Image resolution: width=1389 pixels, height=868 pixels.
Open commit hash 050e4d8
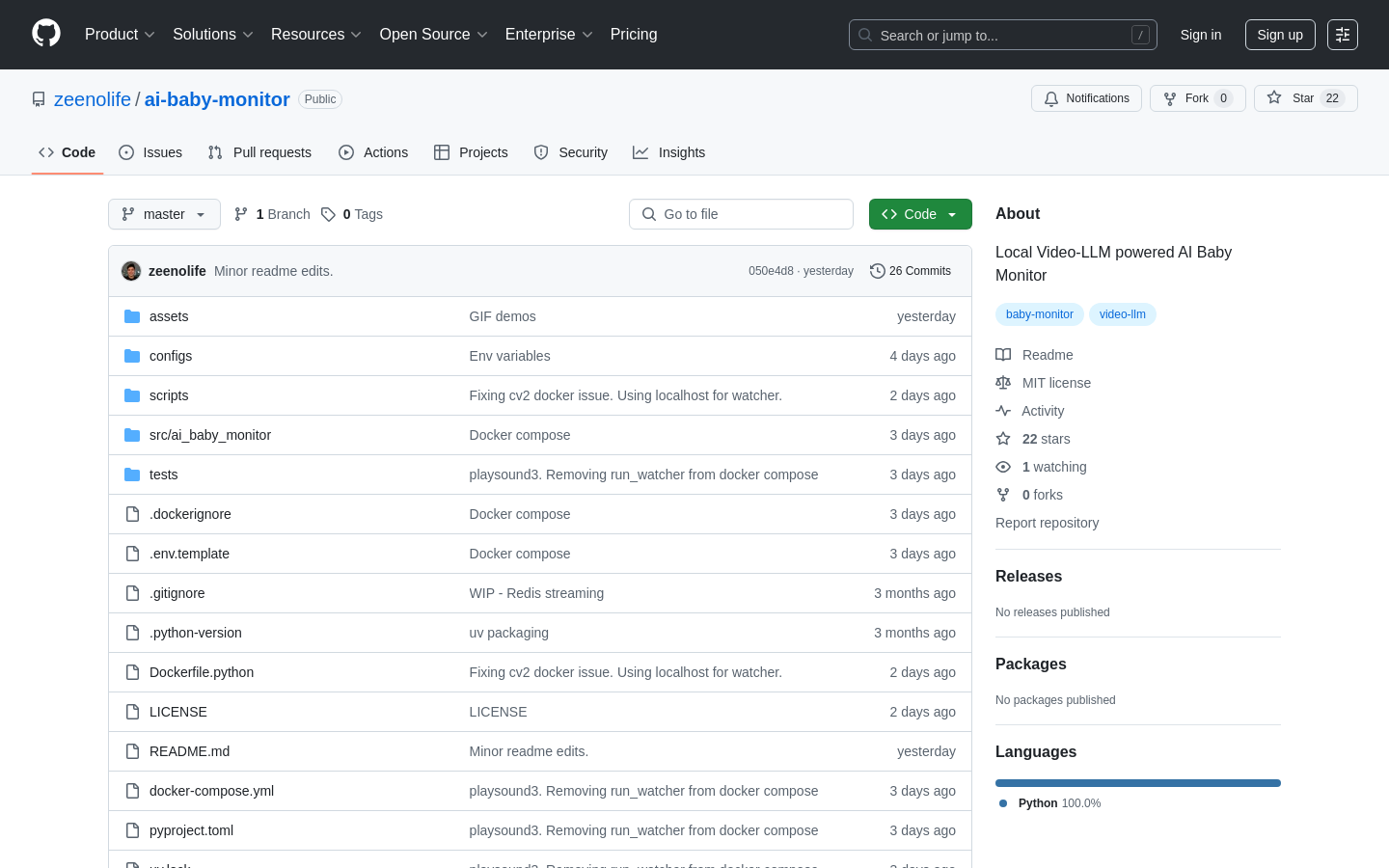click(x=771, y=271)
